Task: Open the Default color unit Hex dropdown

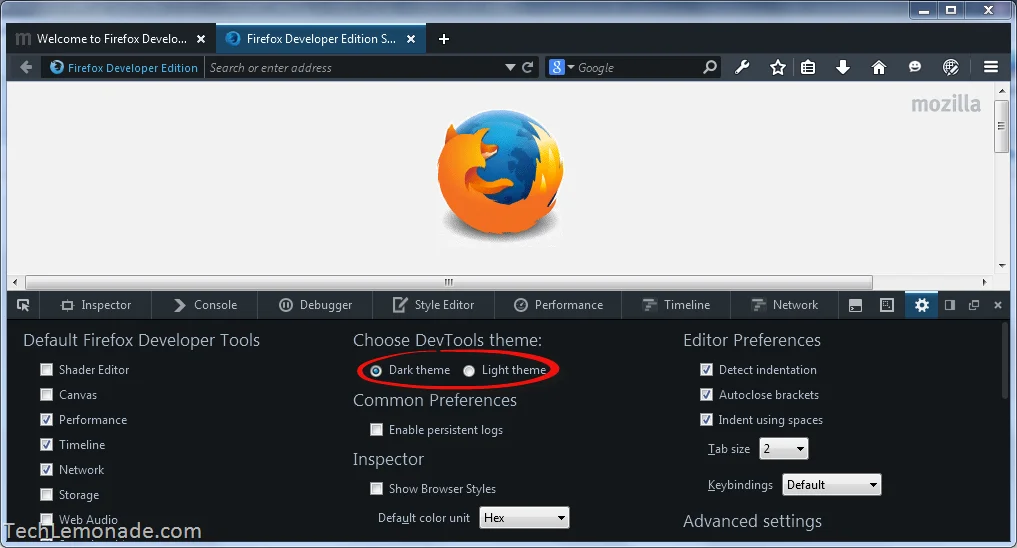Action: (524, 518)
